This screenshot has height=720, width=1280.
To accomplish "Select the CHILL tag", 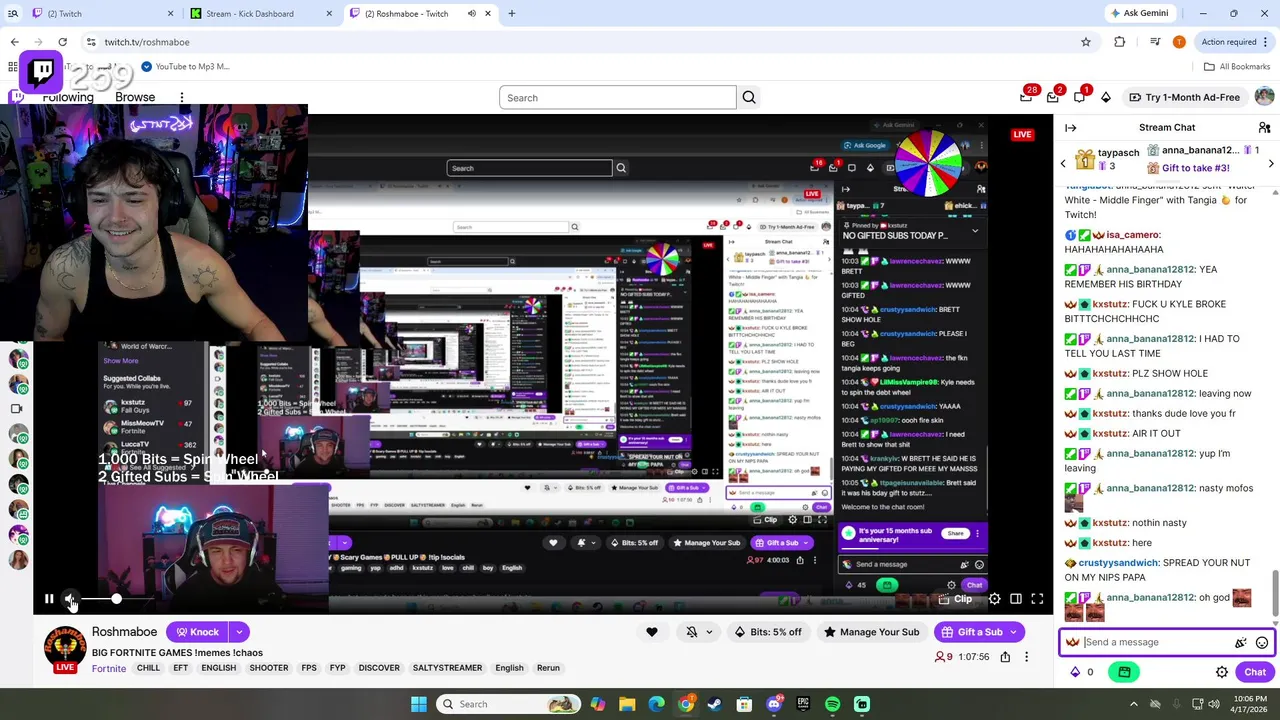I will (148, 668).
